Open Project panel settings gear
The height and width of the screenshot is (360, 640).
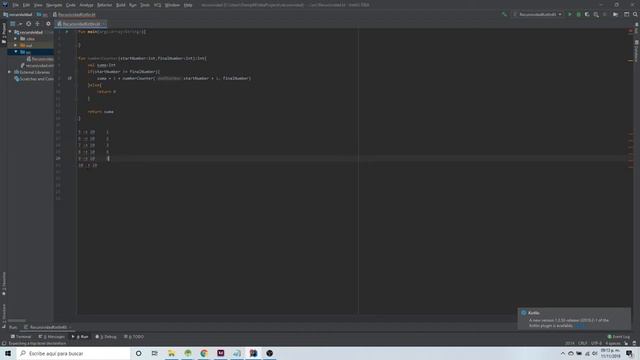pos(48,24)
